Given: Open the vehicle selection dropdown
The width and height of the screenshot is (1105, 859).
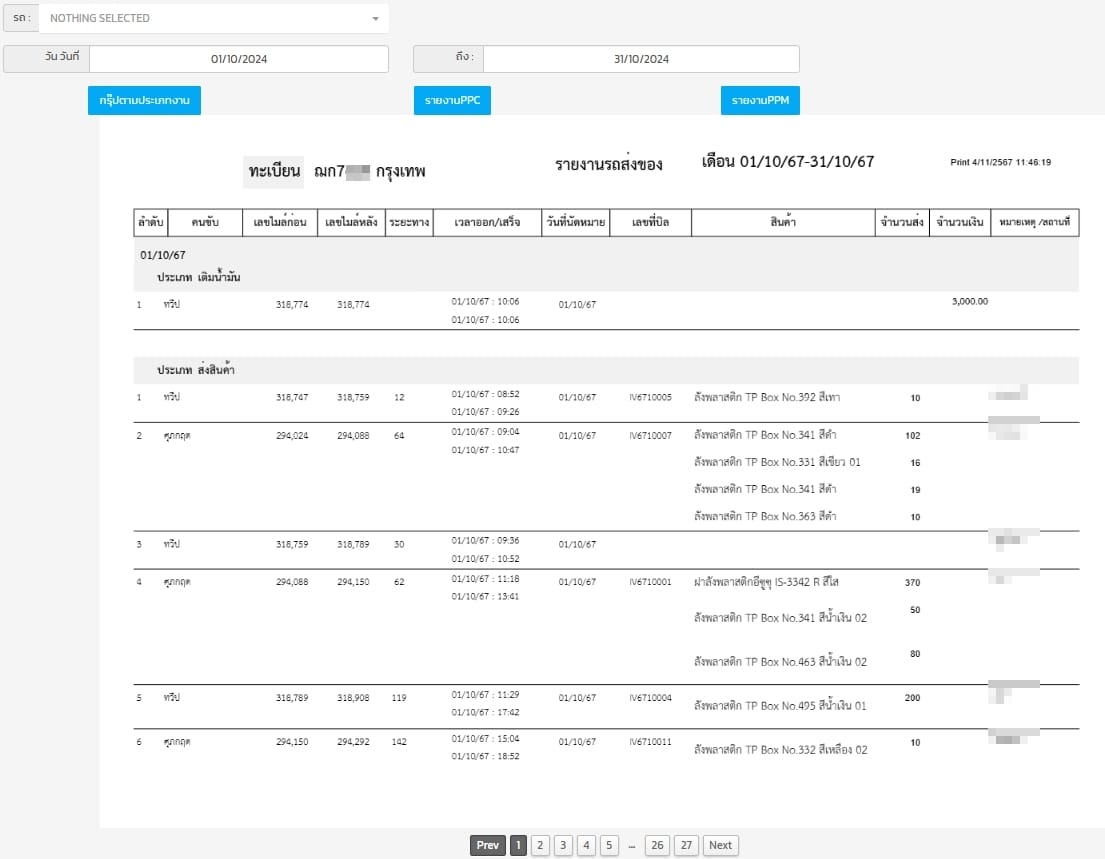Looking at the screenshot, I should [213, 18].
